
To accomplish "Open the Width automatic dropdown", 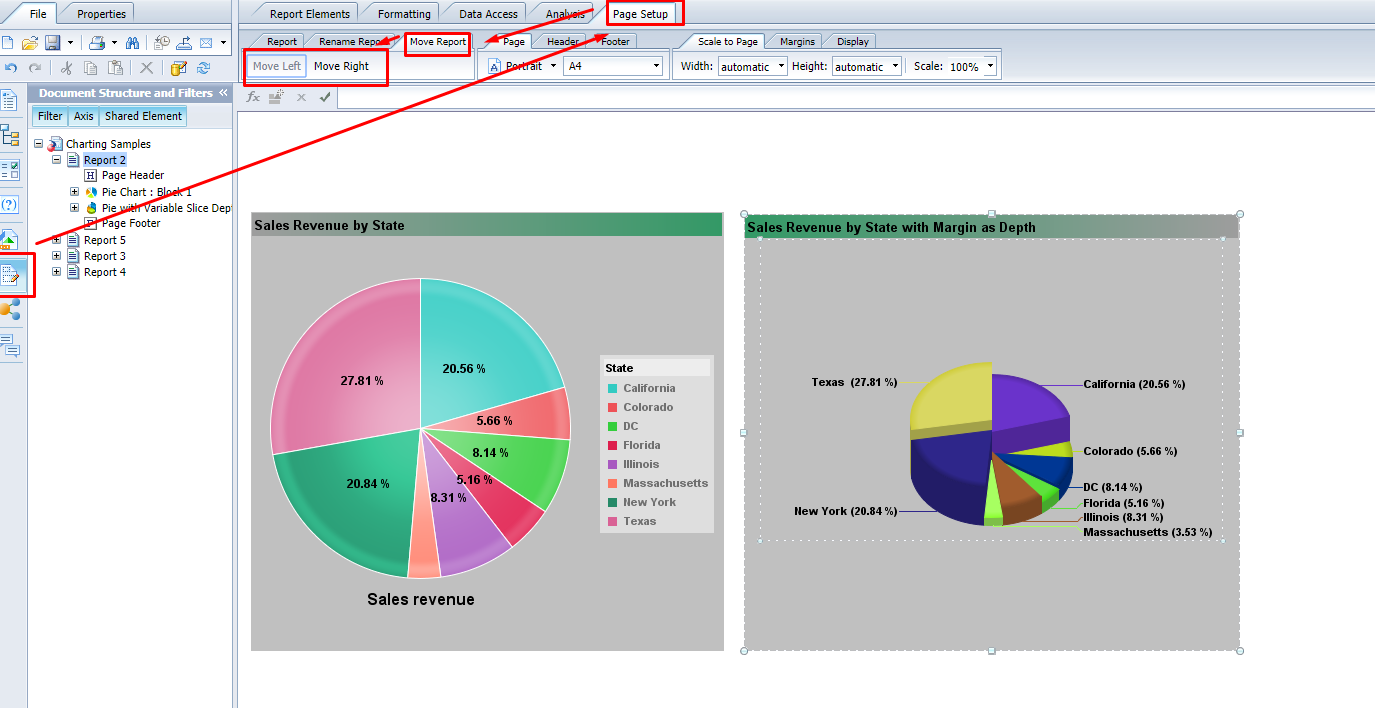I will [753, 67].
